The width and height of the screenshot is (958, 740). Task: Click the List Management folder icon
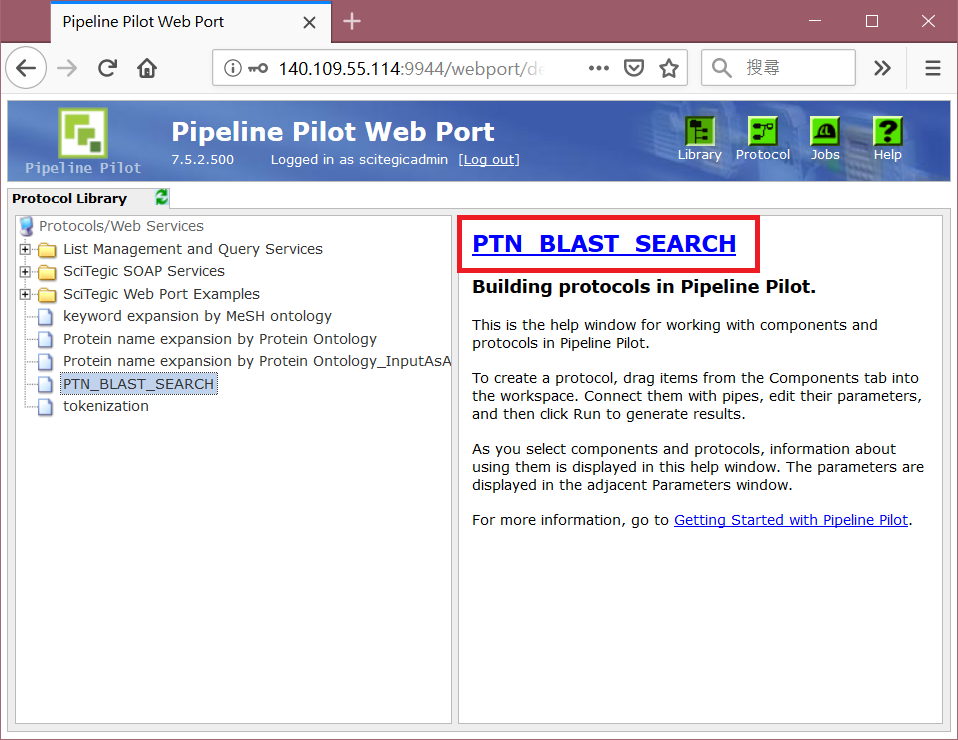(x=47, y=249)
